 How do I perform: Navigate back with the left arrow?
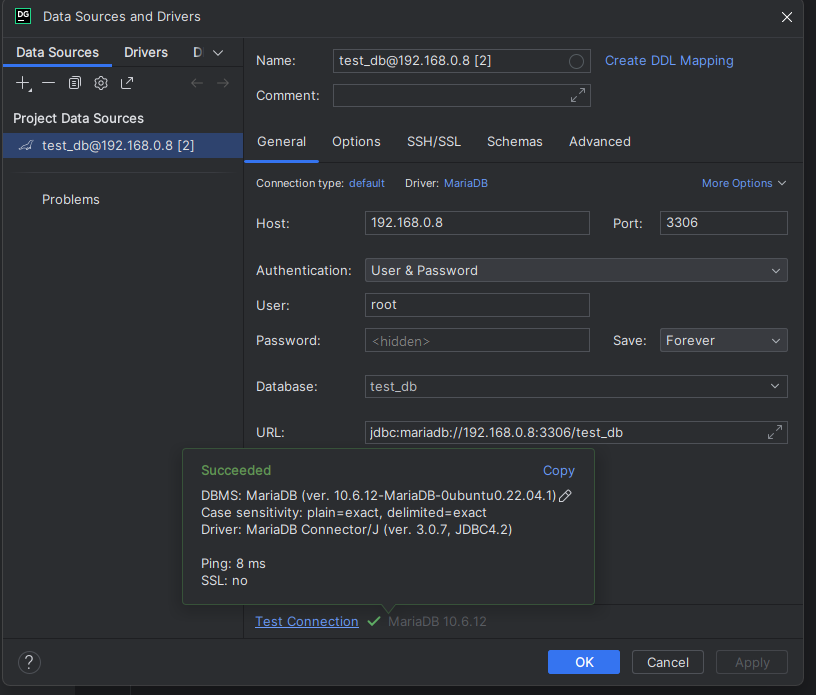pyautogui.click(x=197, y=83)
